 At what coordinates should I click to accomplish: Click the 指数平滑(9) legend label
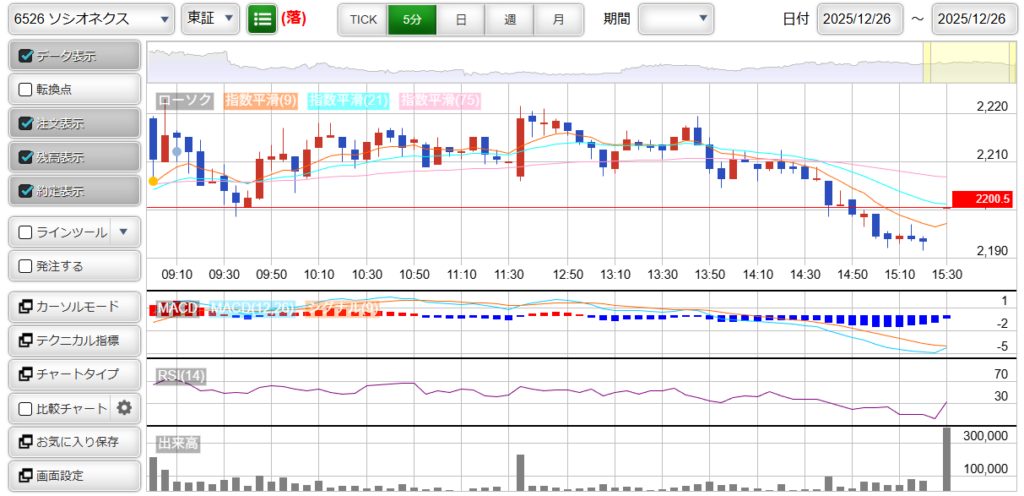261,100
